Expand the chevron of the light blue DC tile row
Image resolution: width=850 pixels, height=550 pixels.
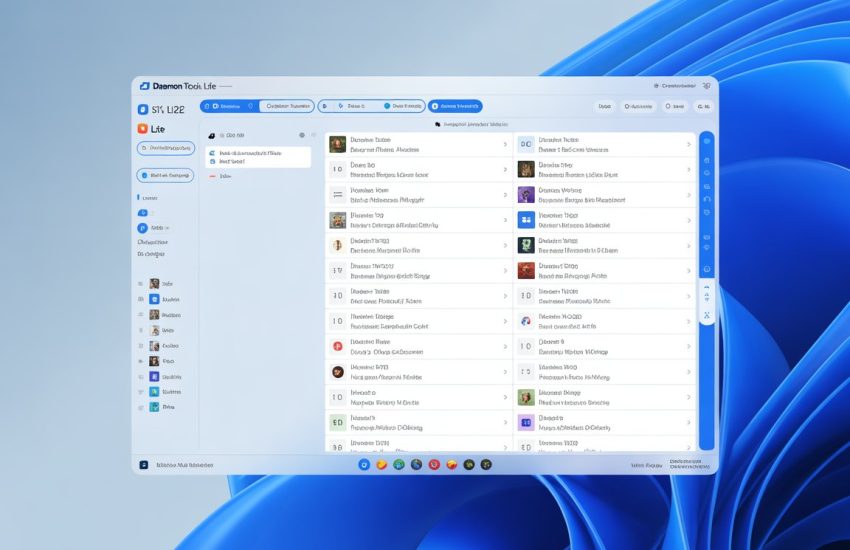tap(688, 145)
